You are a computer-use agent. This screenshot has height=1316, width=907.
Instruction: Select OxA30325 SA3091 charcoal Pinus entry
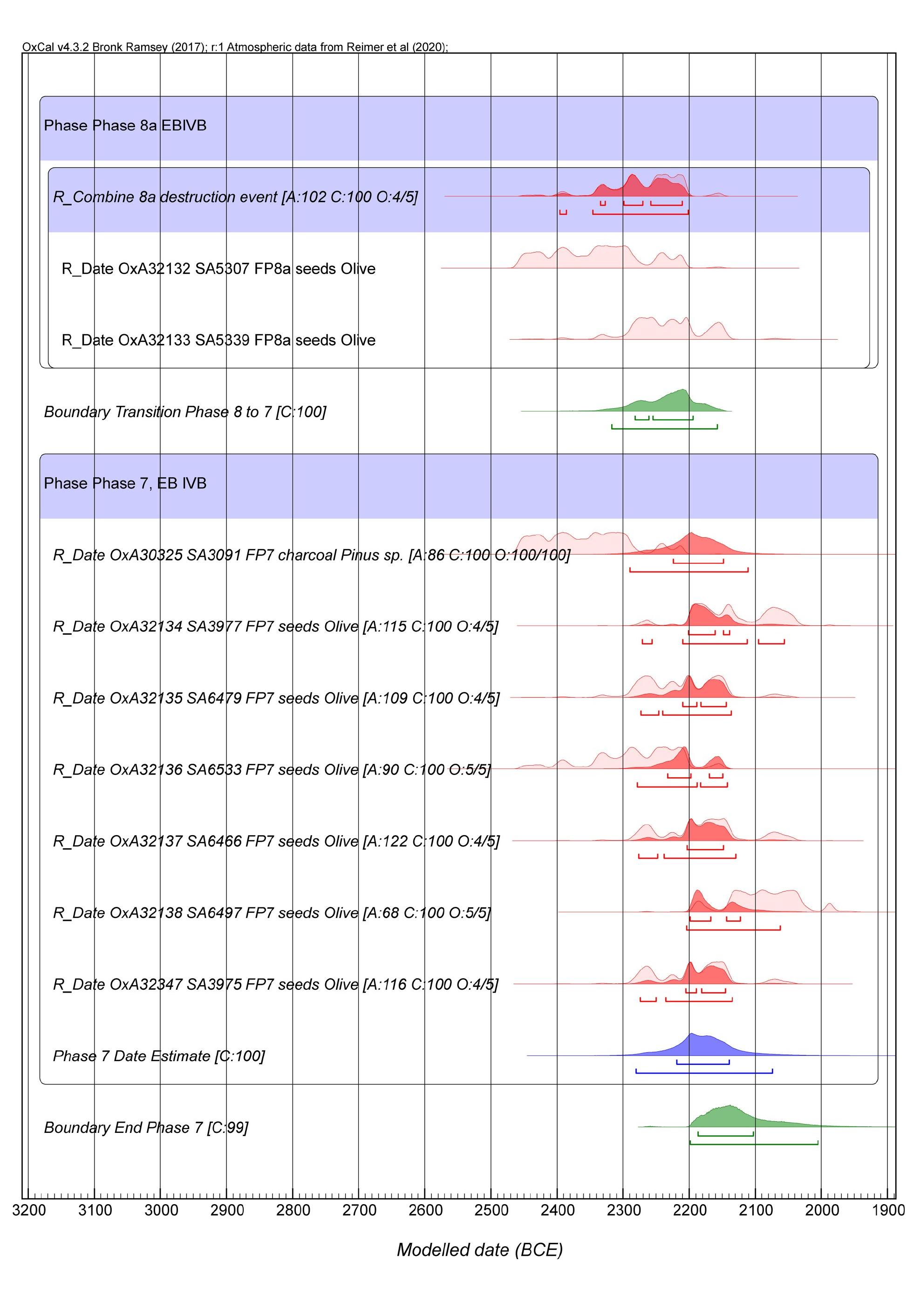click(312, 555)
